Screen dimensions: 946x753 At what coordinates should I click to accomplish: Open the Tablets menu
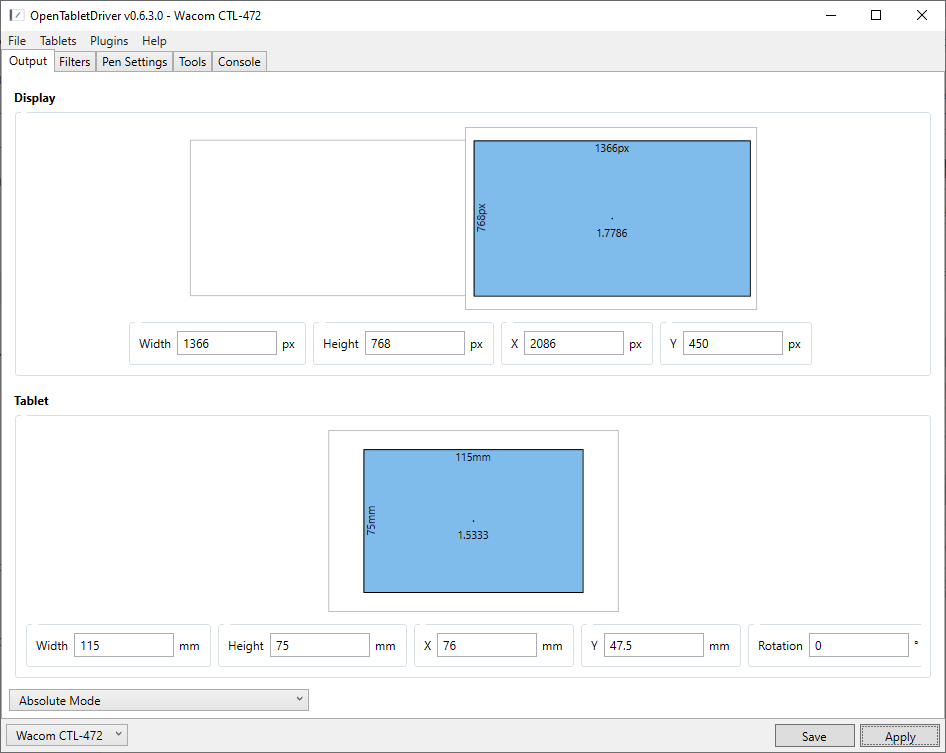pos(58,41)
